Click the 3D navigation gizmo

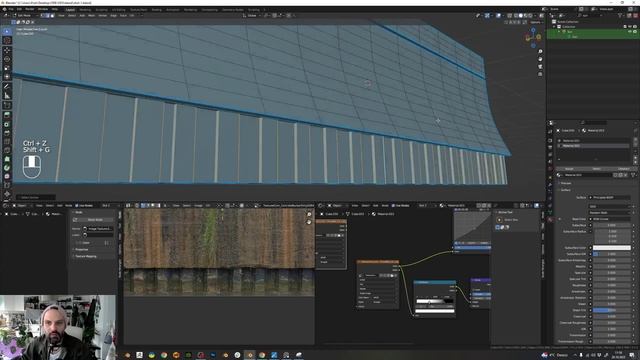click(x=533, y=38)
